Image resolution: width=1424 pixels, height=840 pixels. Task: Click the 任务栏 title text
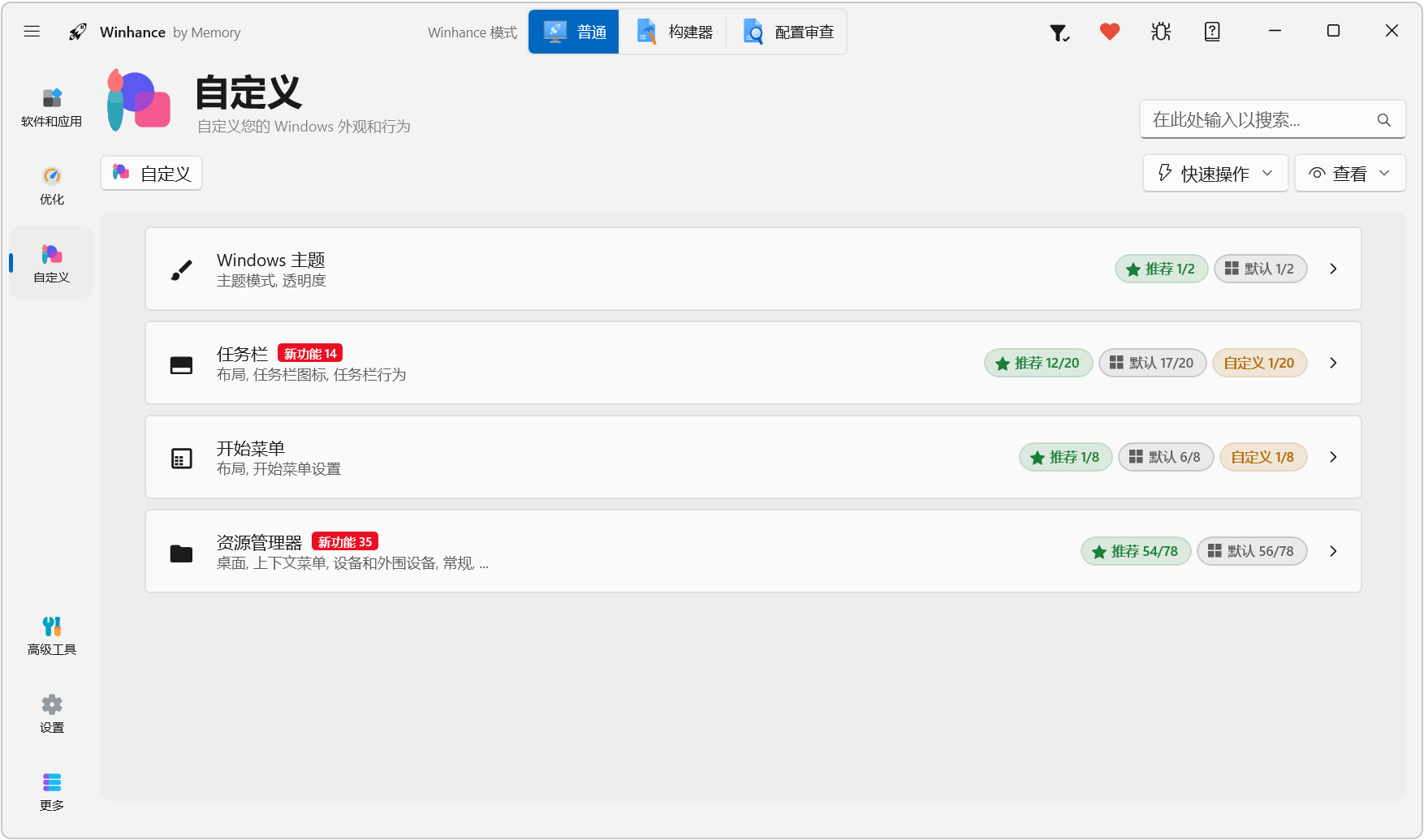242,354
